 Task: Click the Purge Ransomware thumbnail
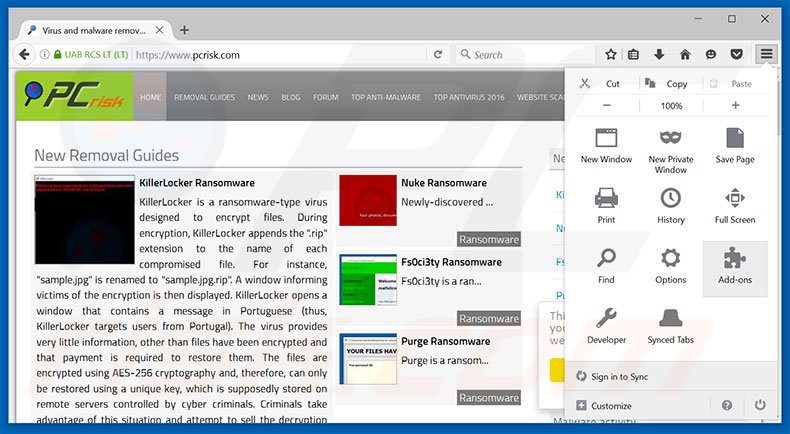click(x=368, y=359)
